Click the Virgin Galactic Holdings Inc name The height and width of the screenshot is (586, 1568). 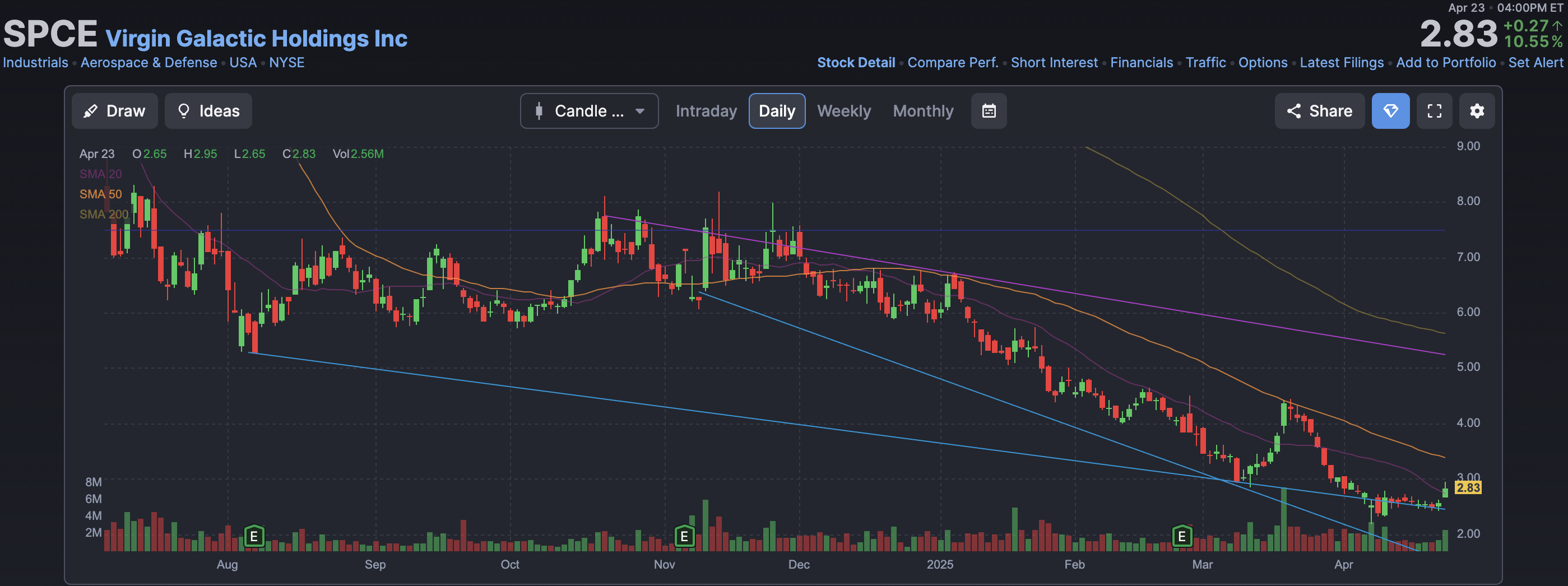coord(256,38)
